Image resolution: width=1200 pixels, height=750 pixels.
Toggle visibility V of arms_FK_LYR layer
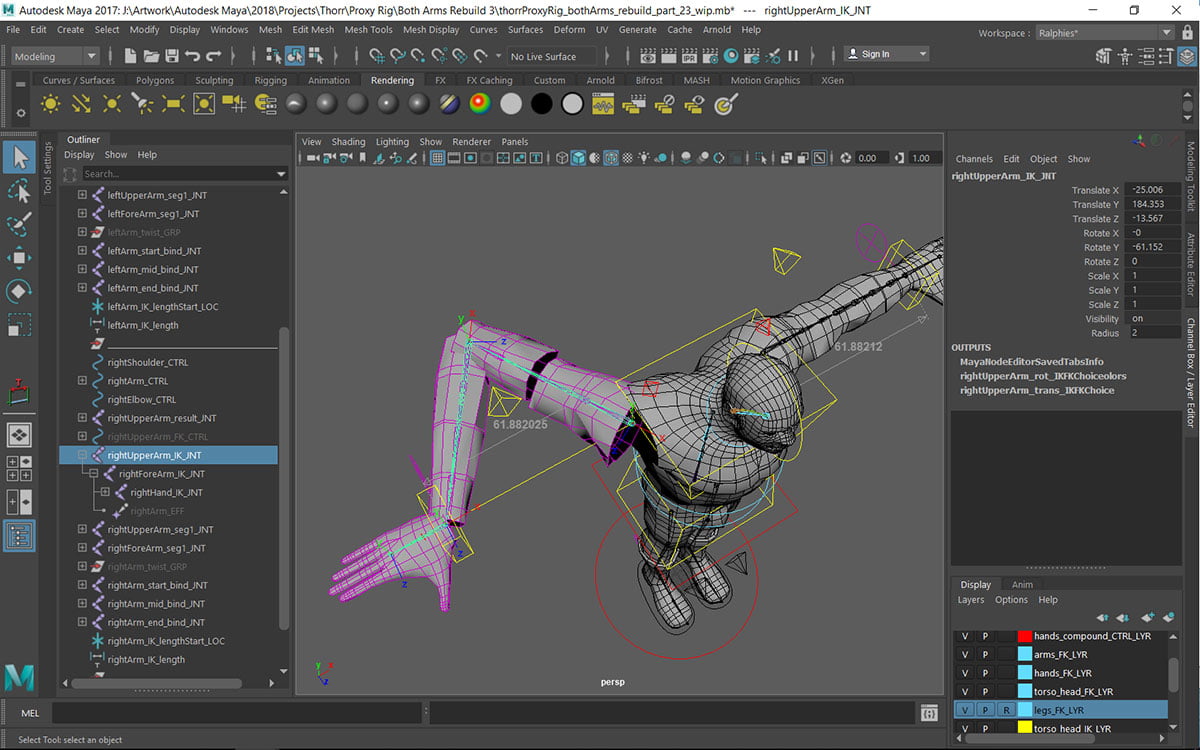[x=965, y=655]
